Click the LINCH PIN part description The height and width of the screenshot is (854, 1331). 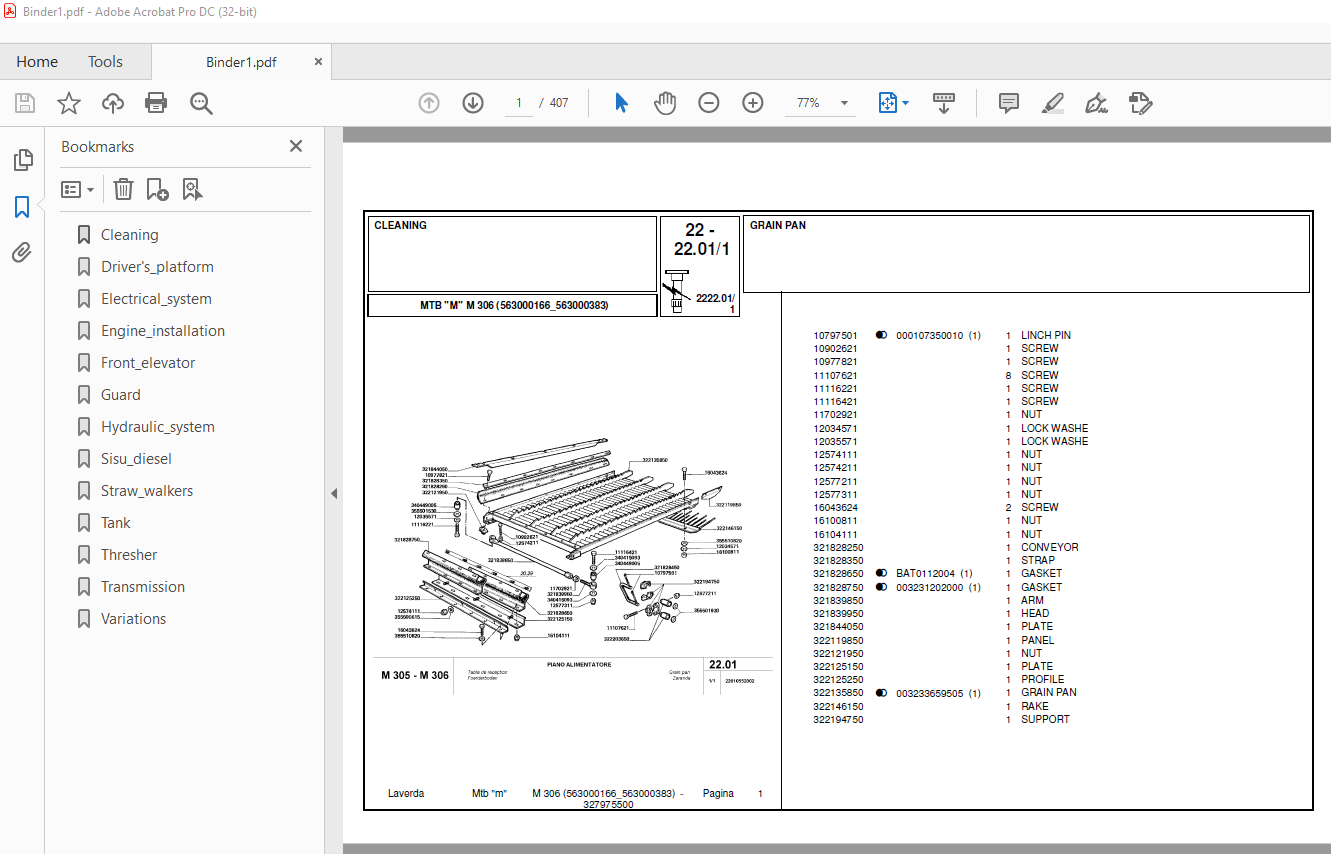click(x=1046, y=336)
